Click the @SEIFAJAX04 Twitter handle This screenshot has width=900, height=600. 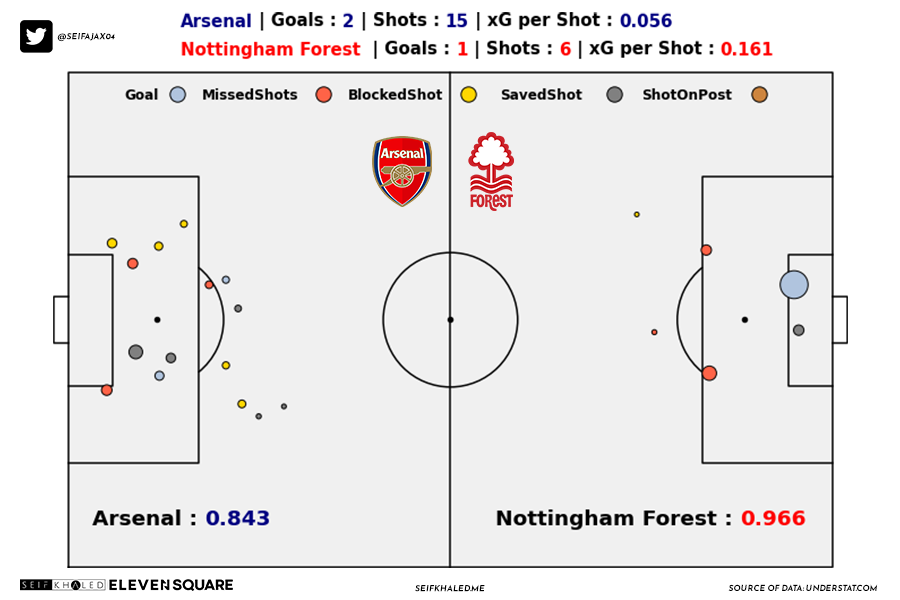coord(86,36)
